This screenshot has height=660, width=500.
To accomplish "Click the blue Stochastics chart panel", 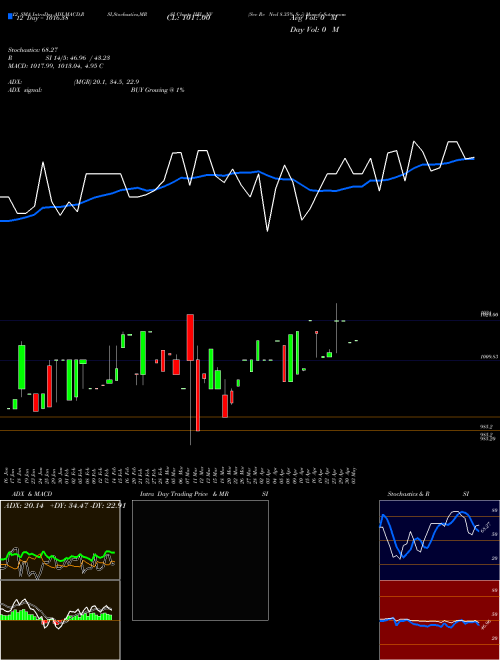I will click(439, 540).
